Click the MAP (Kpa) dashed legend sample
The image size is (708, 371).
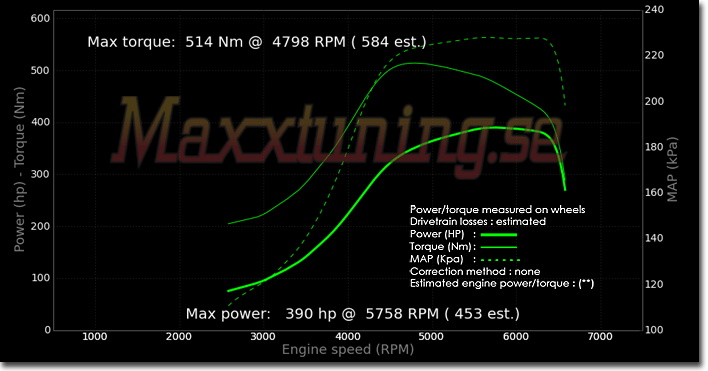coord(500,260)
